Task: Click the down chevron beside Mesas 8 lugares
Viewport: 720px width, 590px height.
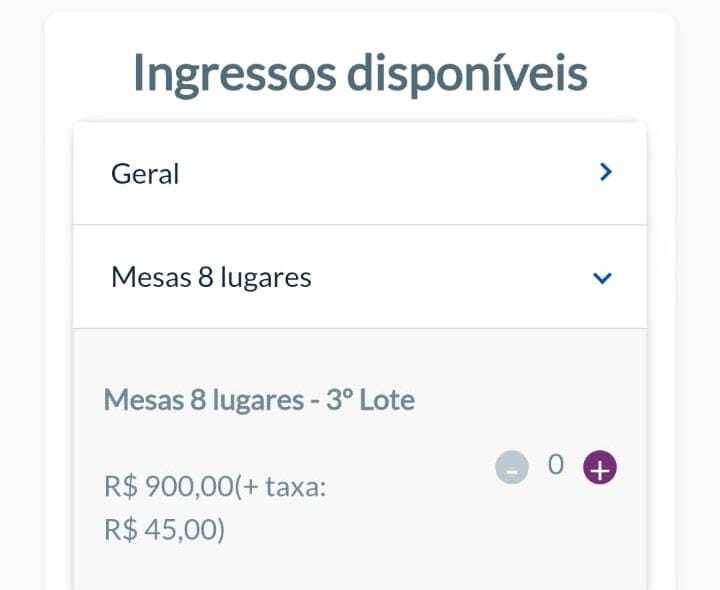Action: click(x=602, y=278)
